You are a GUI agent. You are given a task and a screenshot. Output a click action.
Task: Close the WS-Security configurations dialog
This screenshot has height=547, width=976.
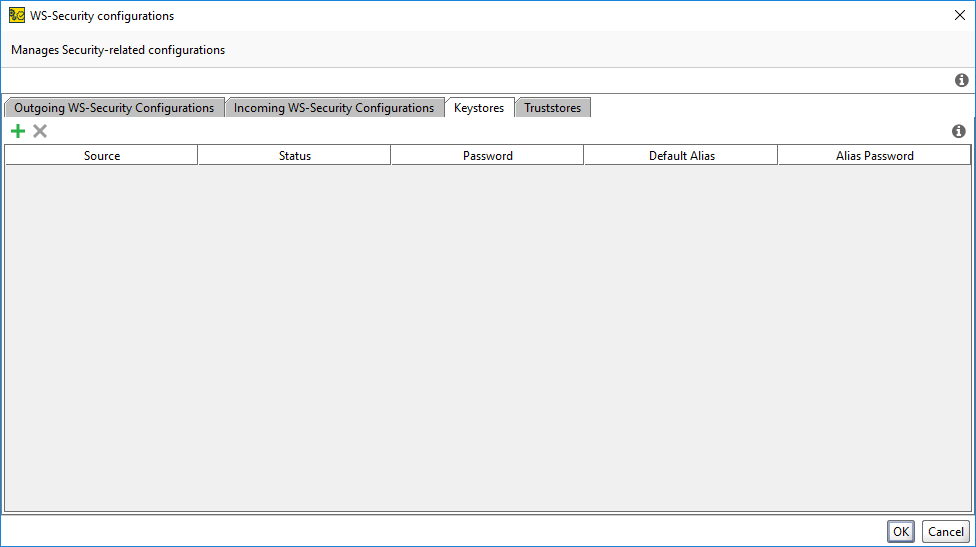958,16
